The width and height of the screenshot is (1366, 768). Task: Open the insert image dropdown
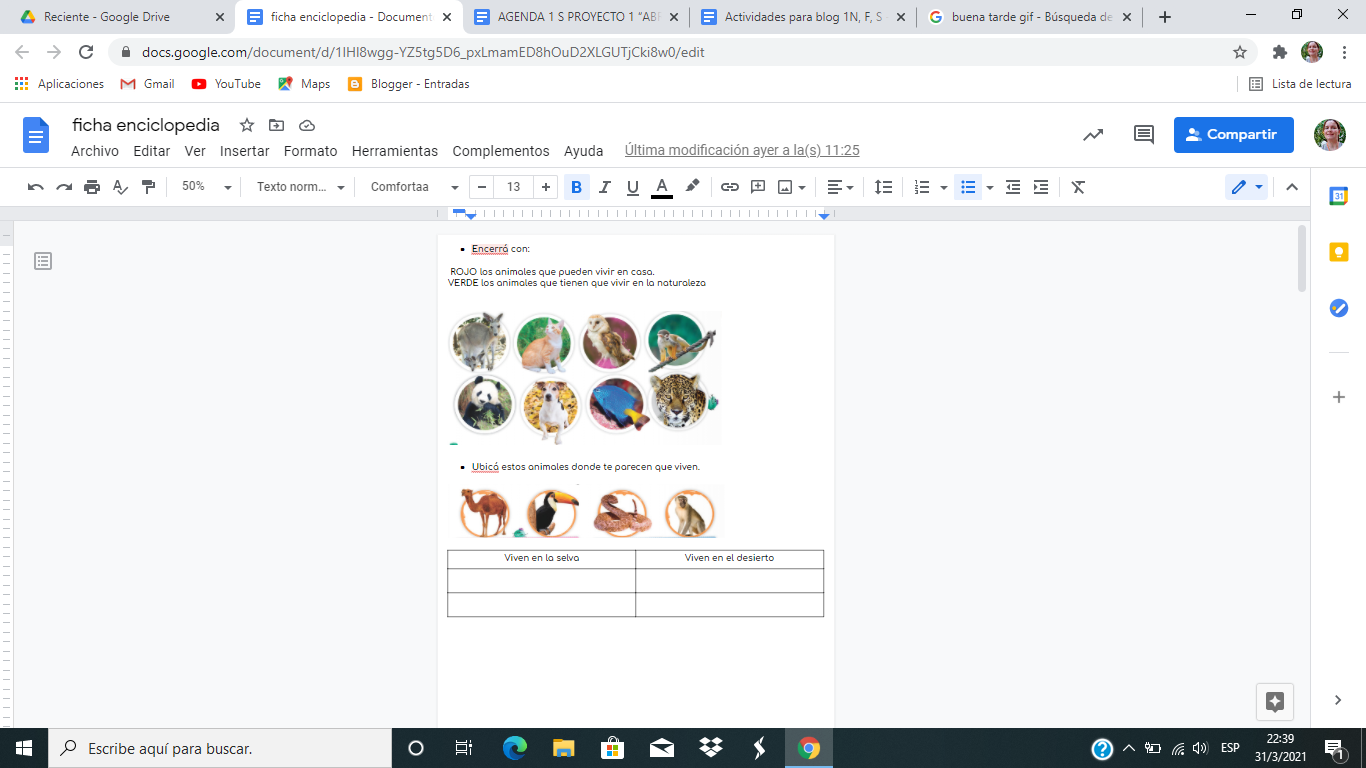tap(791, 187)
